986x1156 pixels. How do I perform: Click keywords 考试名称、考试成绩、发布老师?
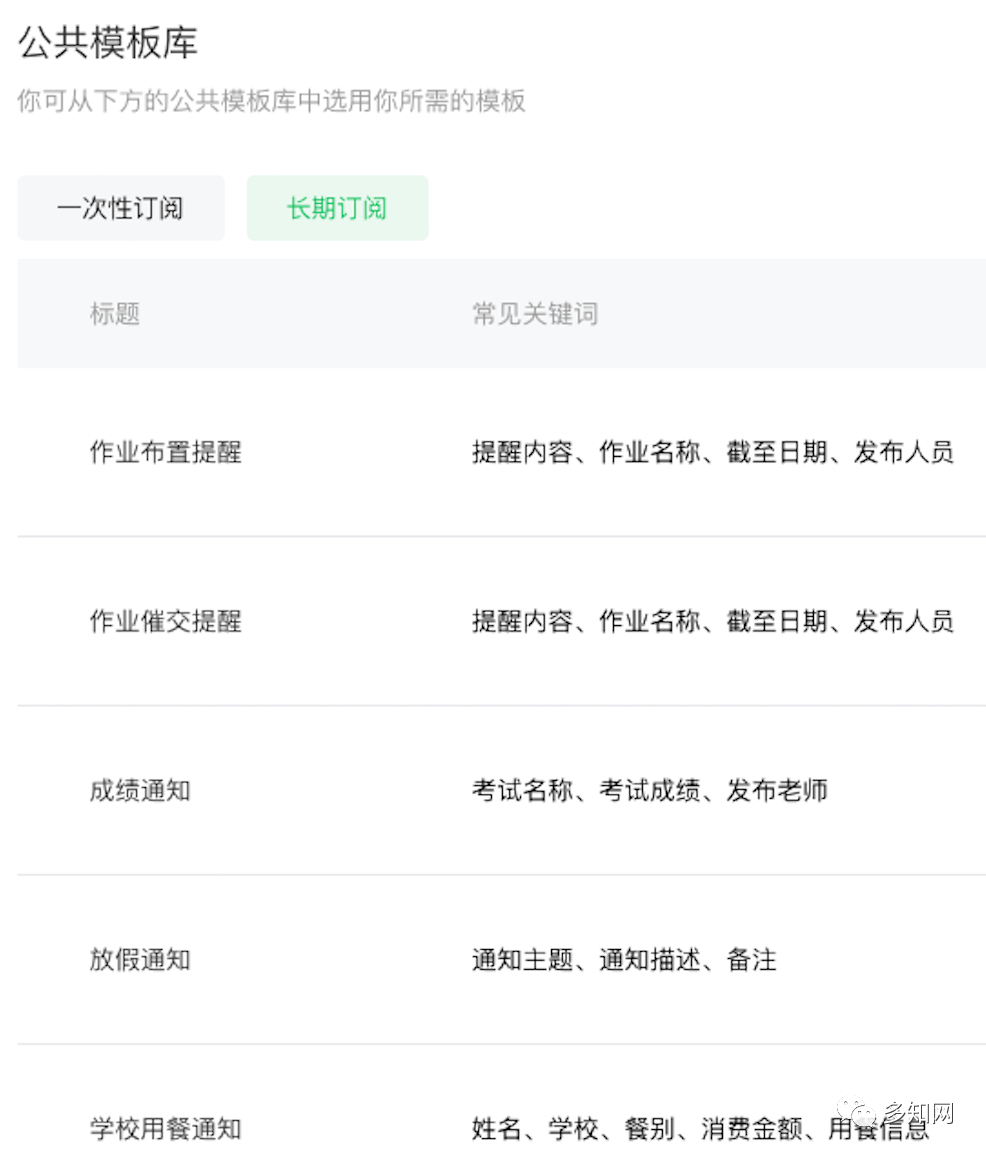[x=649, y=791]
